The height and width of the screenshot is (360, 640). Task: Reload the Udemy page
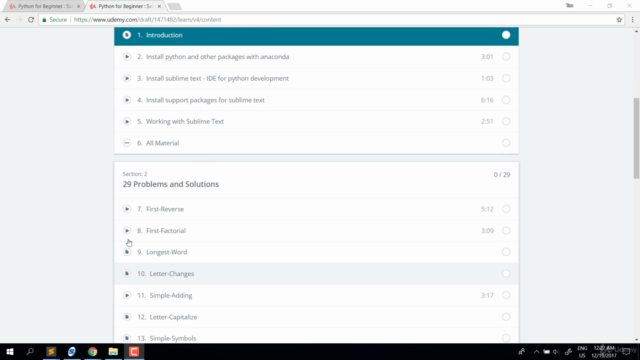coord(31,20)
